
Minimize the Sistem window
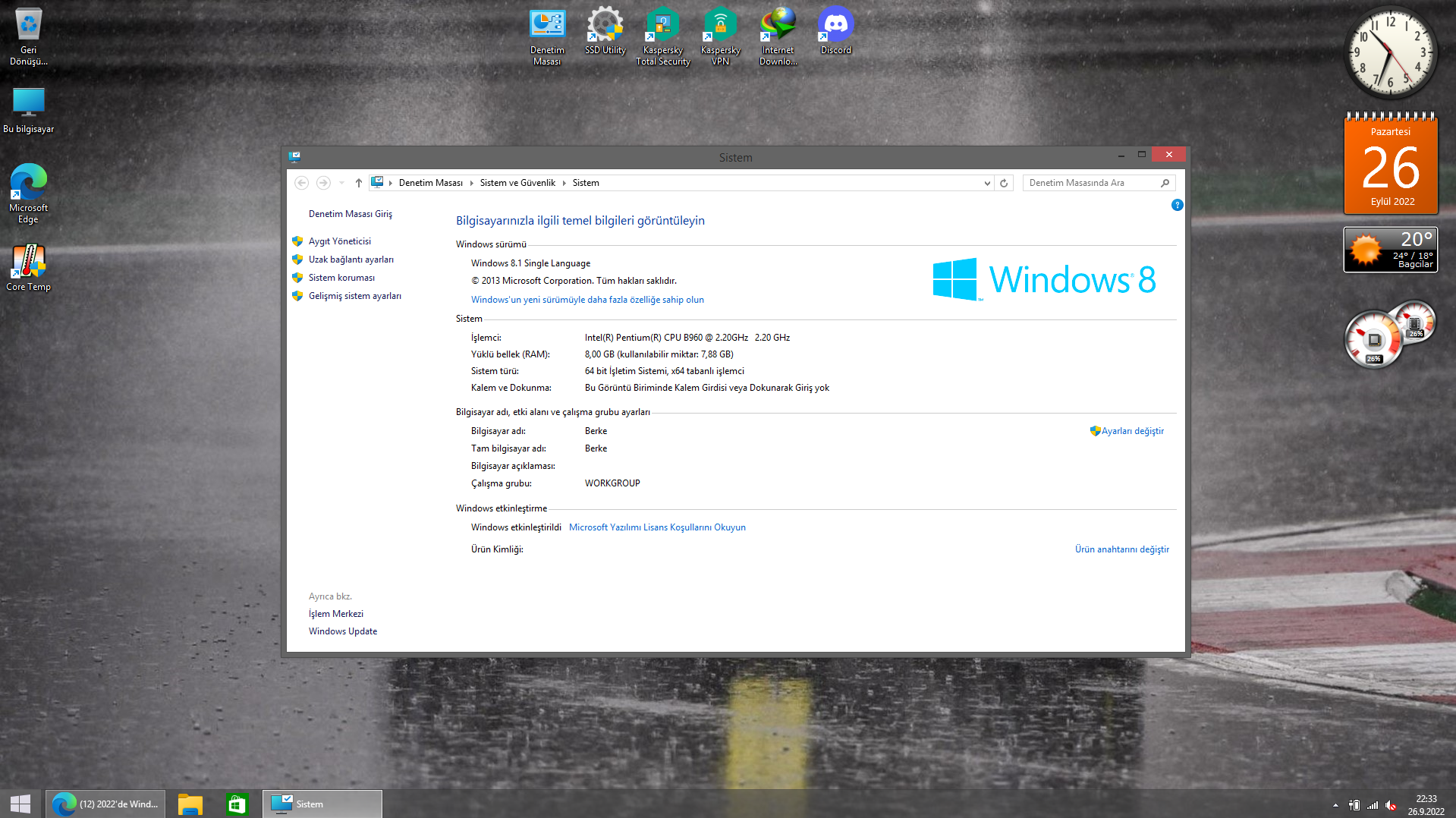1121,155
